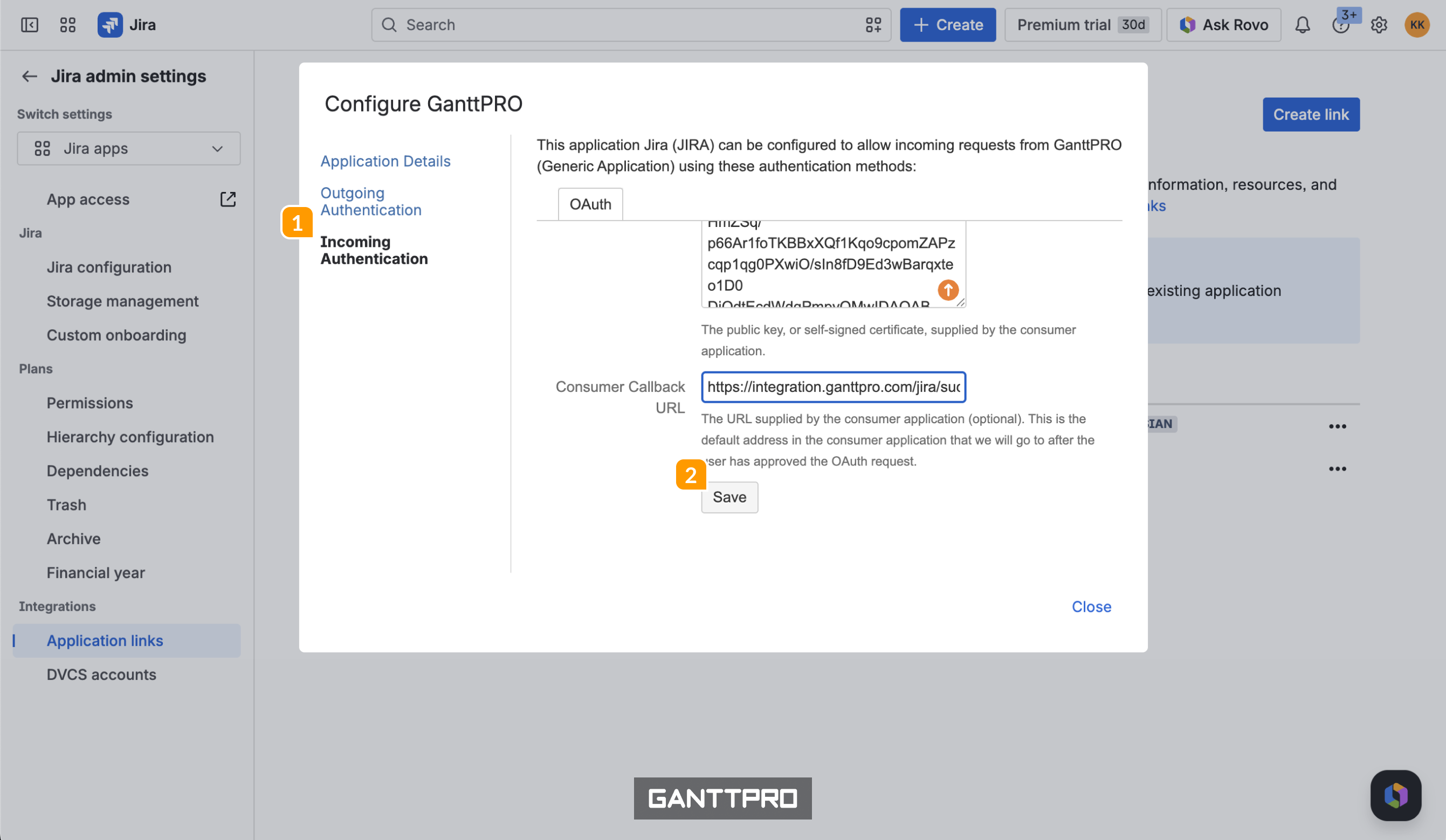This screenshot has width=1446, height=840.
Task: Open the more actions menu for the ATLASSIAN row
Action: click(x=1338, y=426)
